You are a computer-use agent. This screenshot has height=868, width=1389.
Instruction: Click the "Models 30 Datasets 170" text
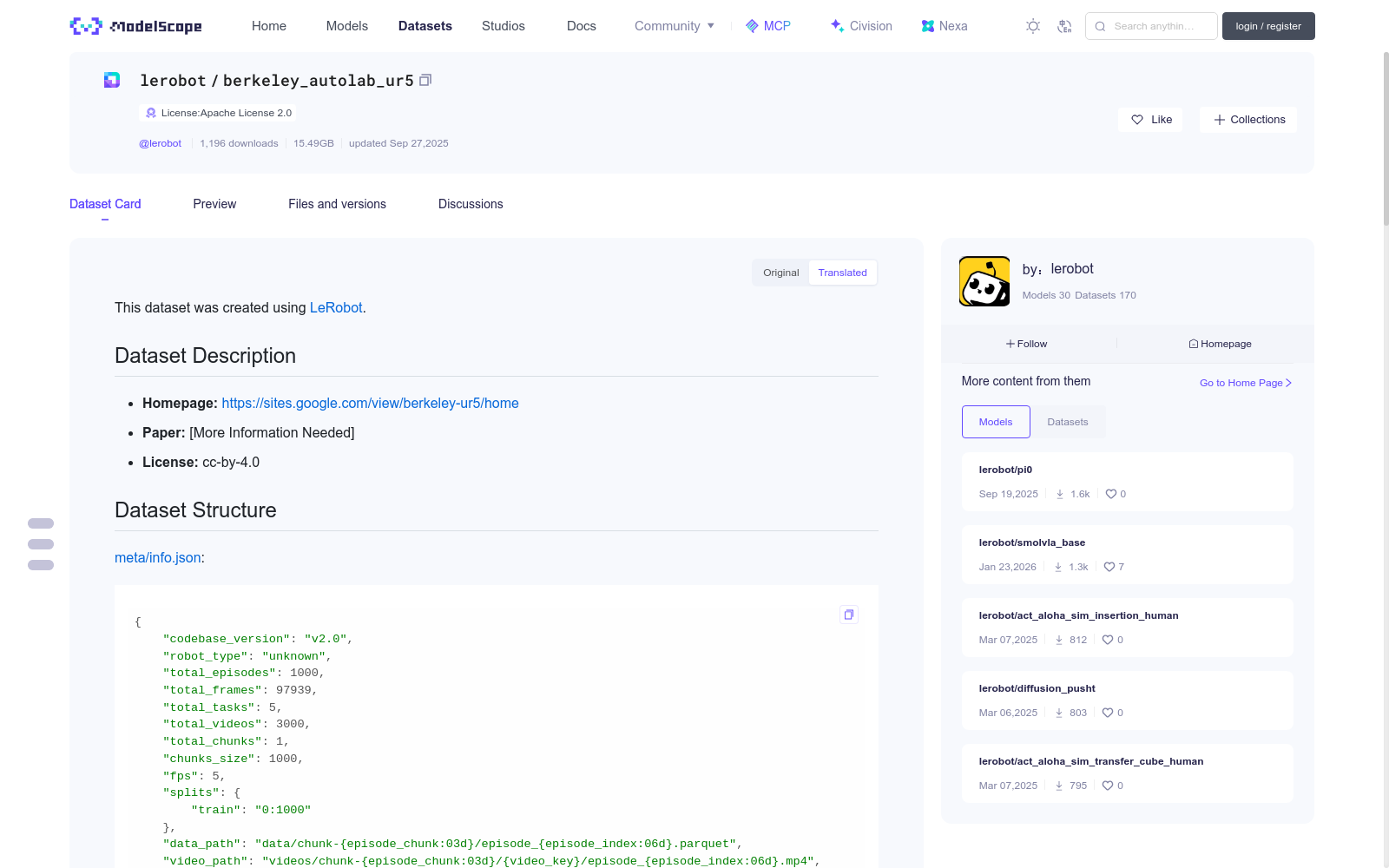pyautogui.click(x=1079, y=295)
